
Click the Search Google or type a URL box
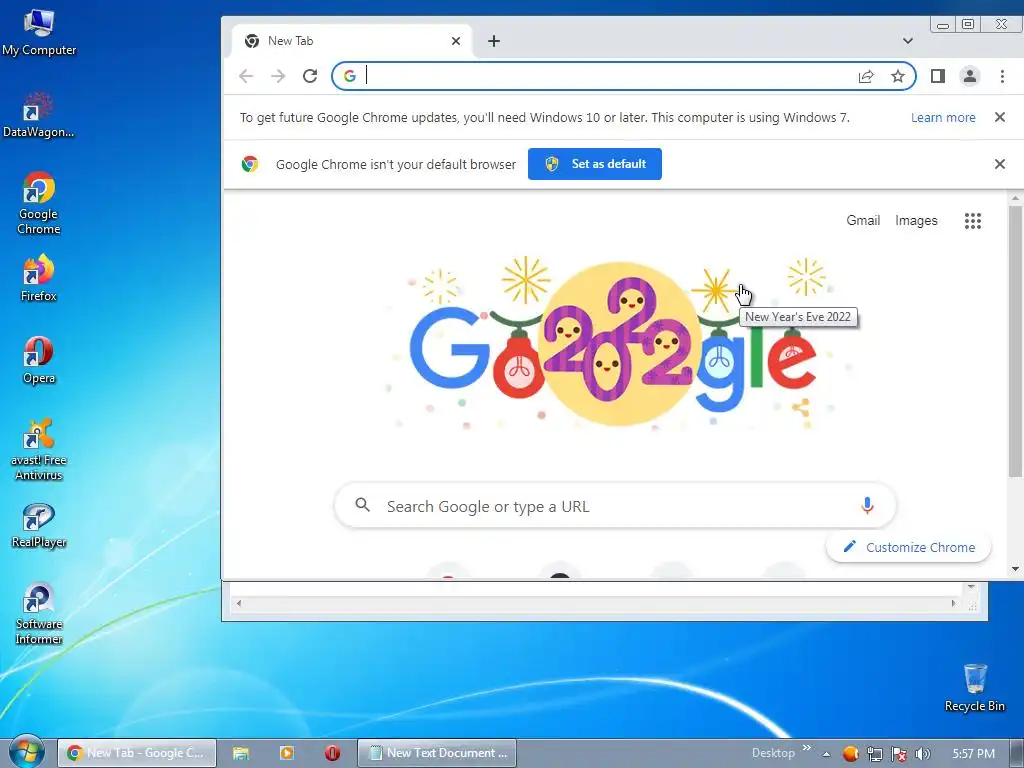(615, 506)
